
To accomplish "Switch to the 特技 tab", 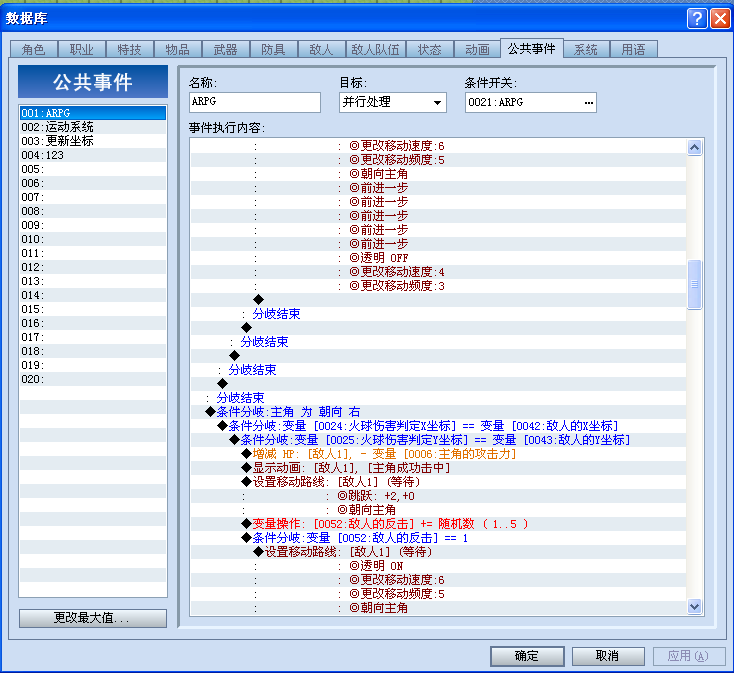I will pos(130,49).
